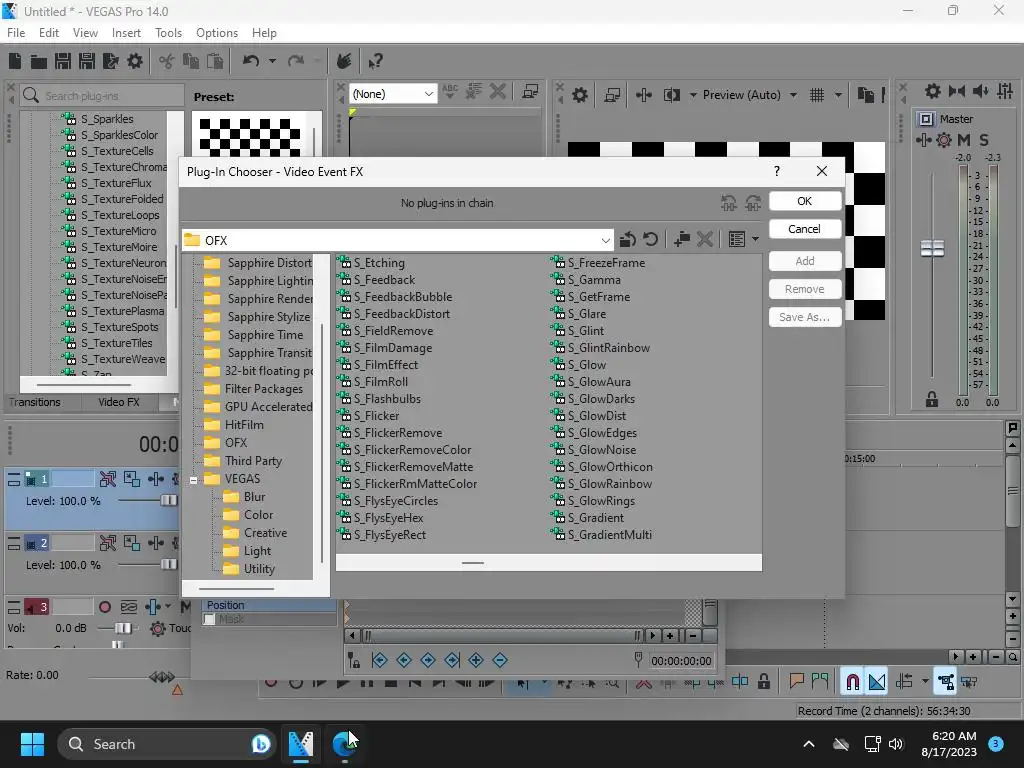Image resolution: width=1024 pixels, height=768 pixels.
Task: Click the Open project folder icon
Action: point(39,61)
